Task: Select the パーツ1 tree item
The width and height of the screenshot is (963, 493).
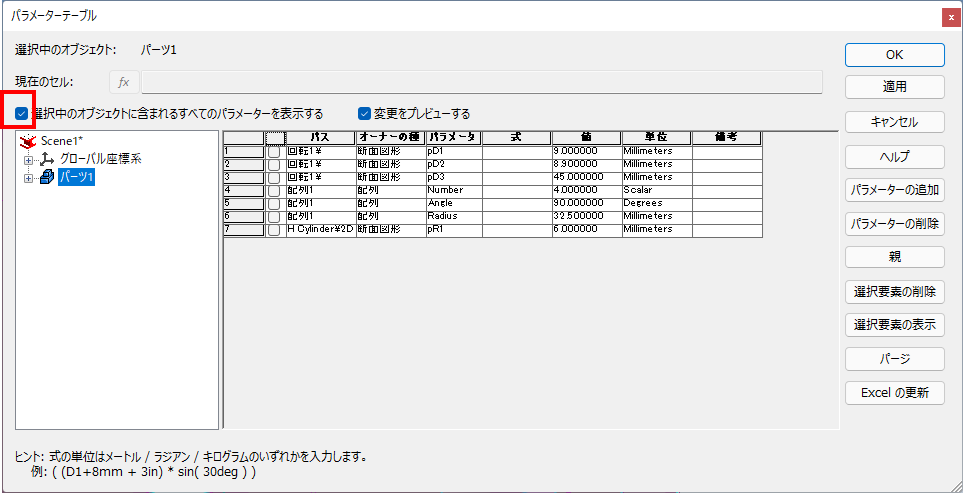Action: [76, 177]
